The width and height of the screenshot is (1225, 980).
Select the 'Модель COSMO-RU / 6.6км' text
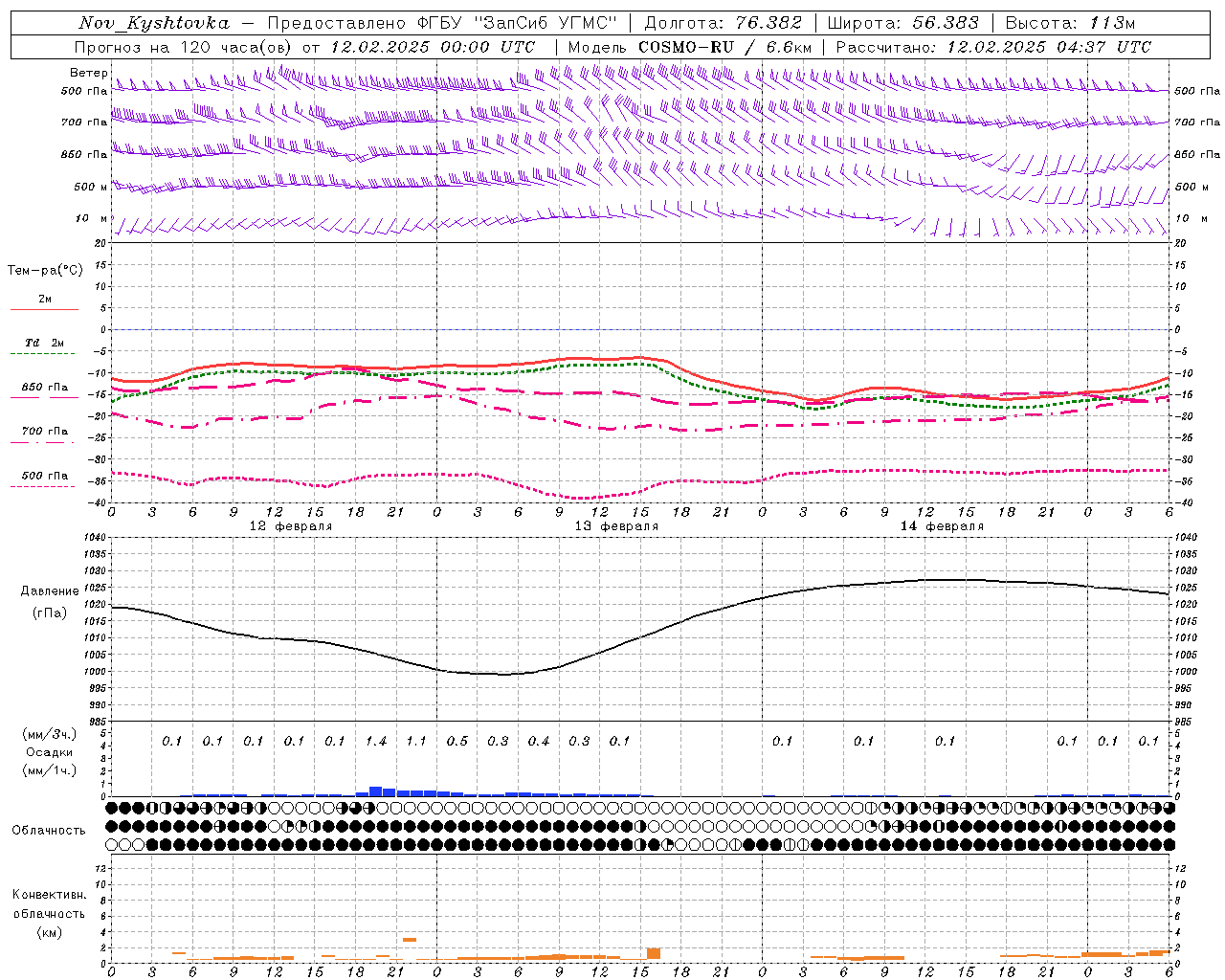click(690, 47)
